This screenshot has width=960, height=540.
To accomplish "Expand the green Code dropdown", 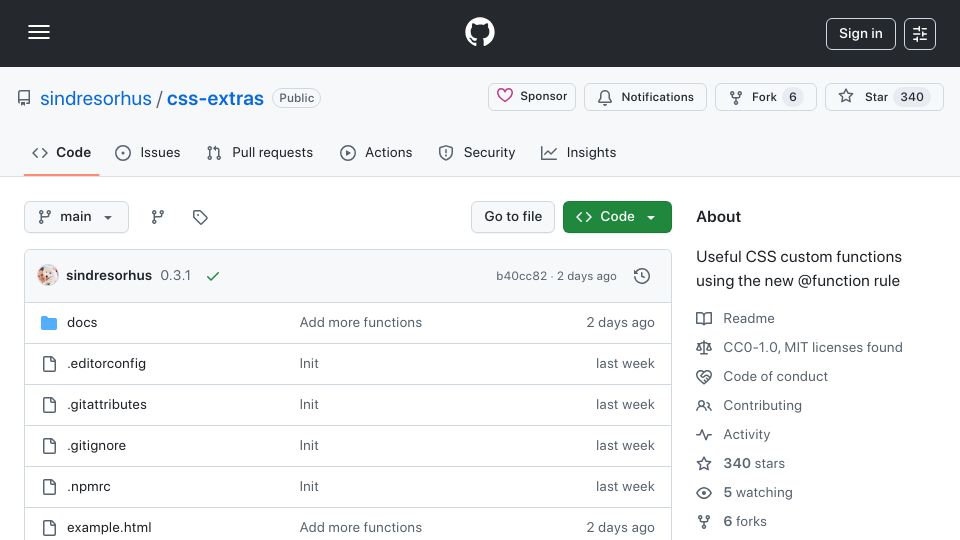I will pos(617,217).
